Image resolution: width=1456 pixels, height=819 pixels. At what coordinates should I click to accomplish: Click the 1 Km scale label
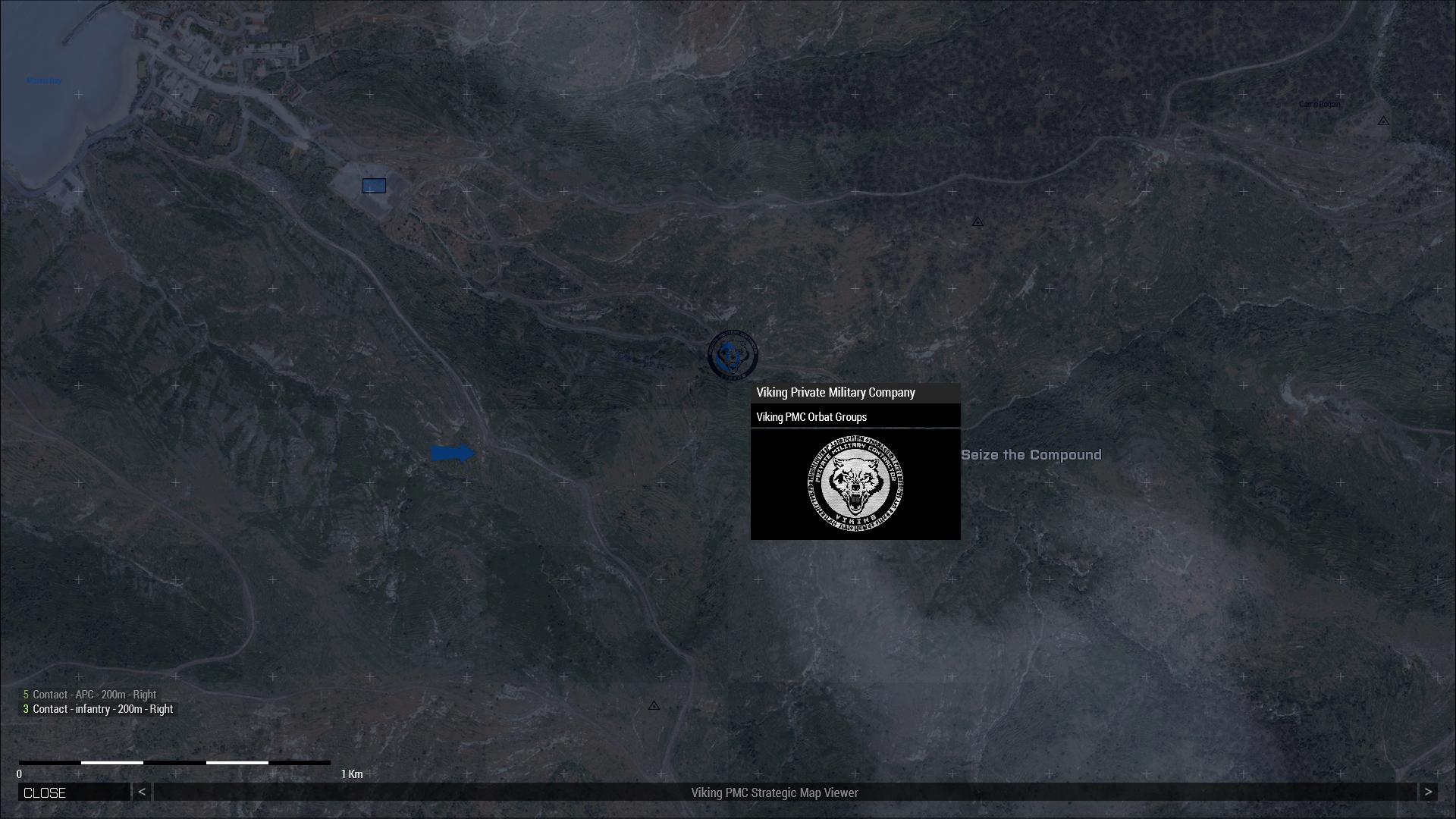point(352,774)
